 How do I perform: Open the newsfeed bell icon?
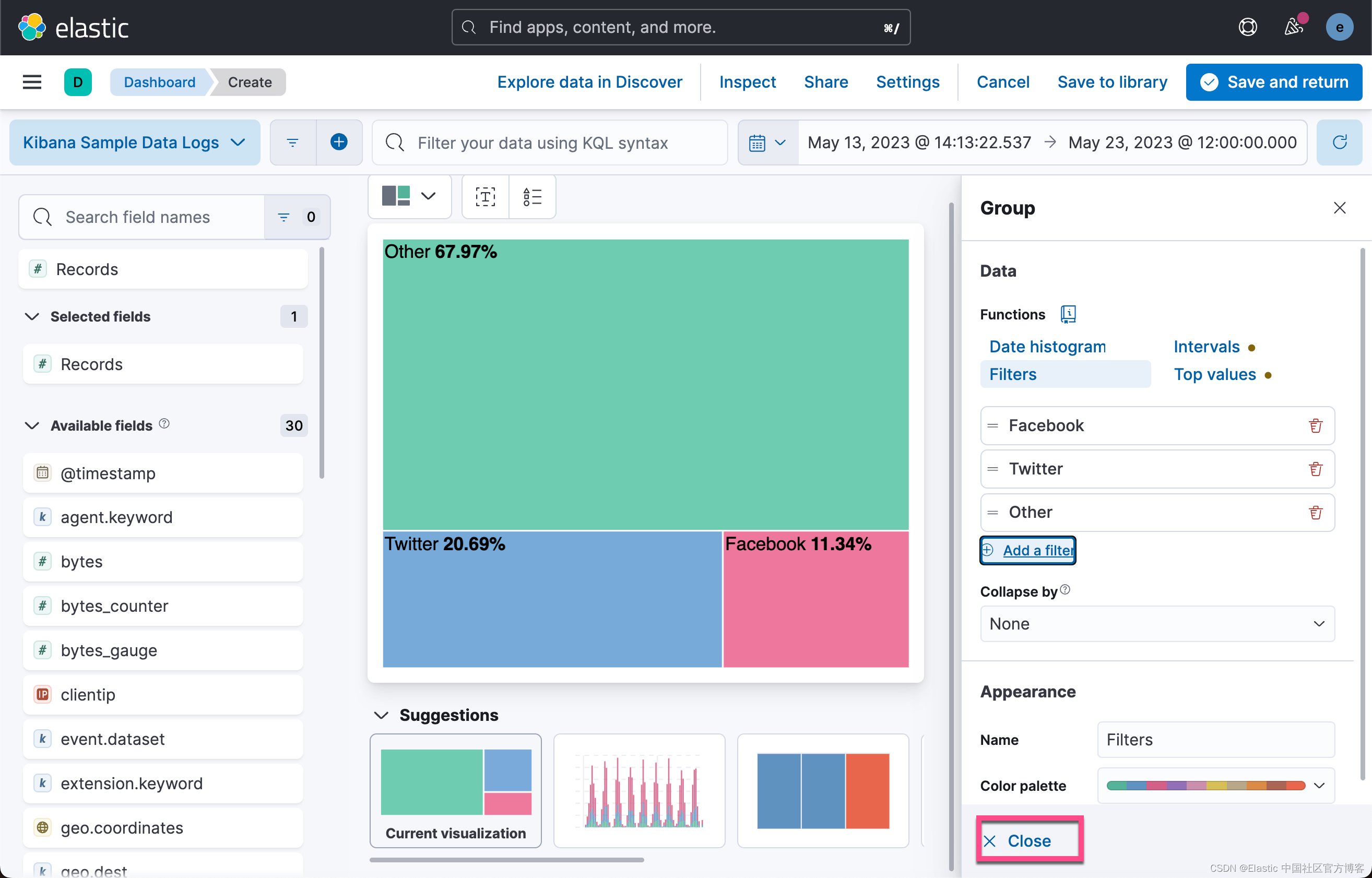tap(1294, 27)
